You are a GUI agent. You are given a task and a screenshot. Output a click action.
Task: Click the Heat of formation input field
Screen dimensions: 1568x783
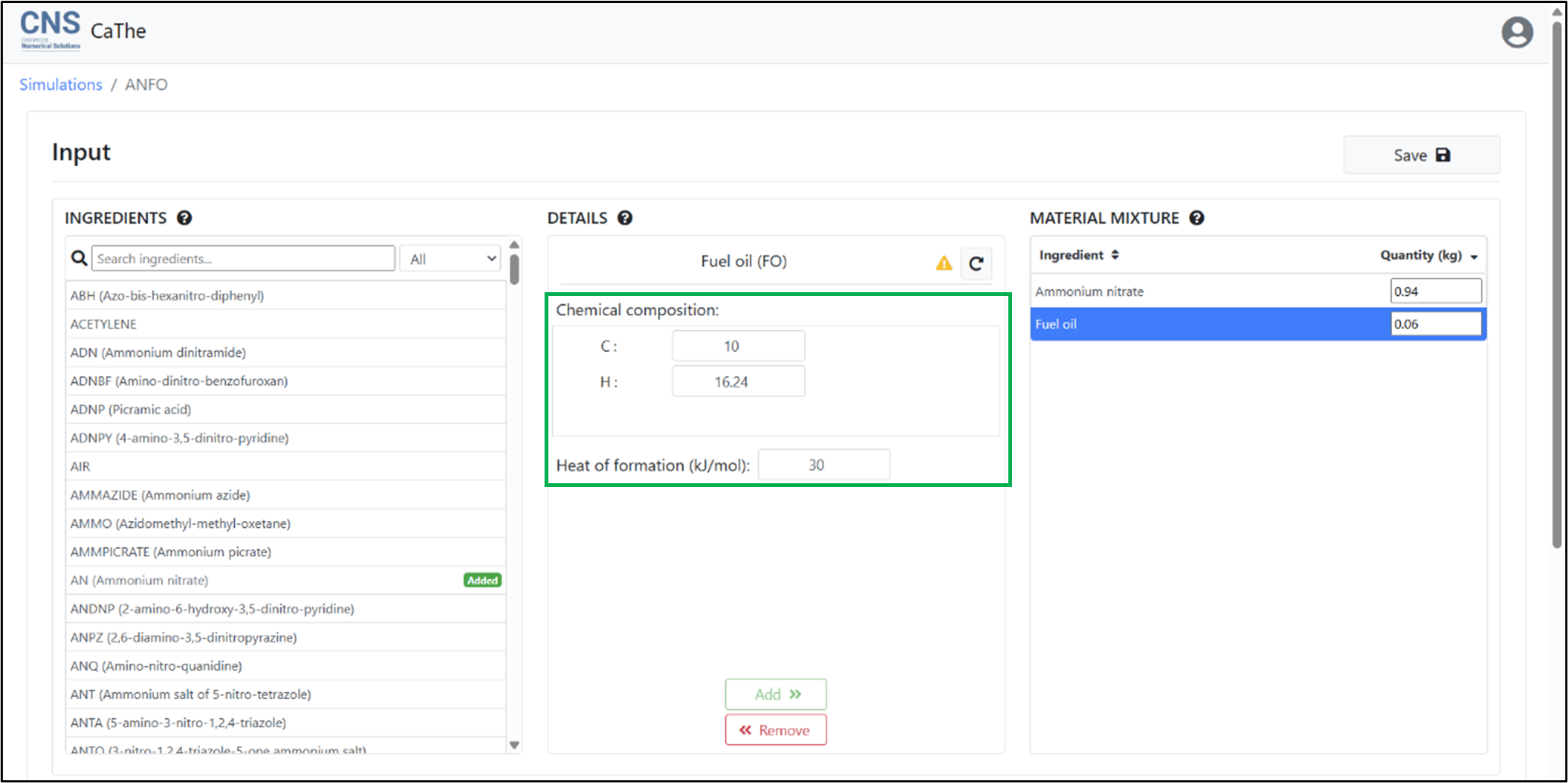tap(823, 465)
